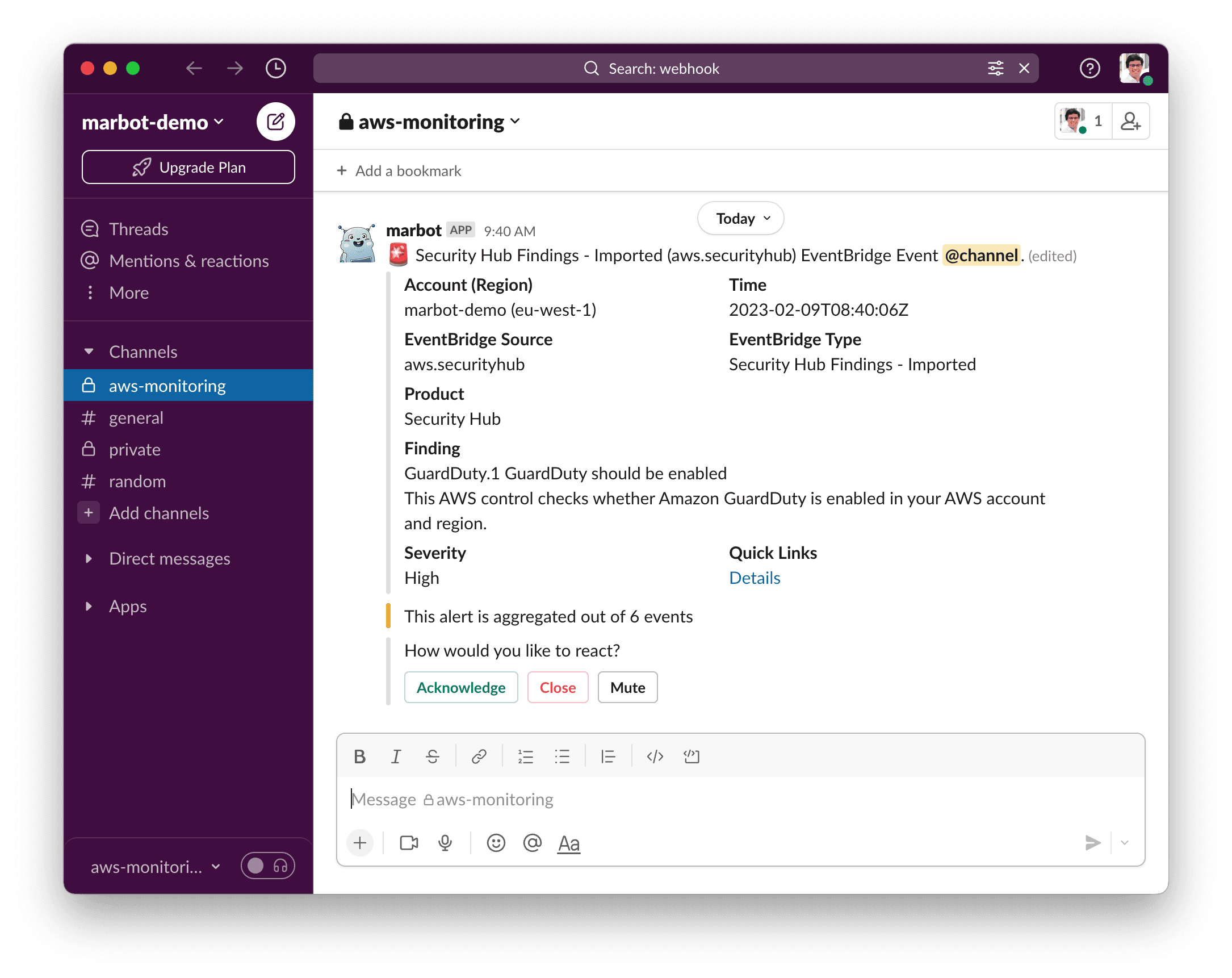
Task: Mention someone with the @ icon
Action: pos(532,842)
